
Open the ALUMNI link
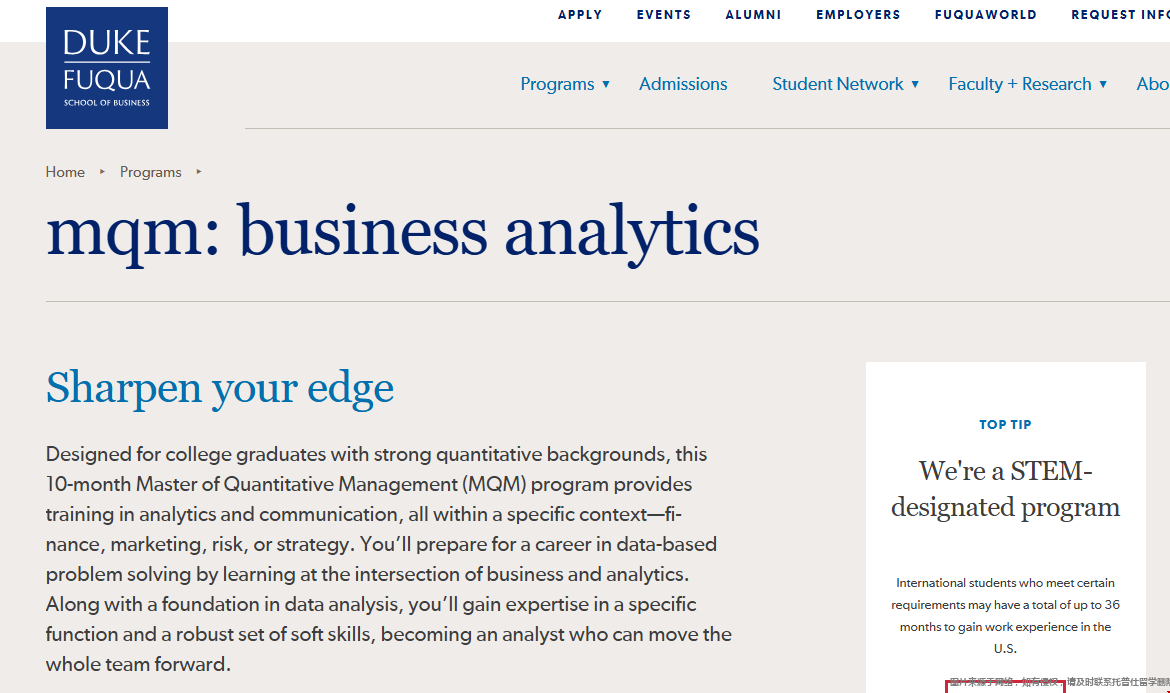(x=753, y=15)
